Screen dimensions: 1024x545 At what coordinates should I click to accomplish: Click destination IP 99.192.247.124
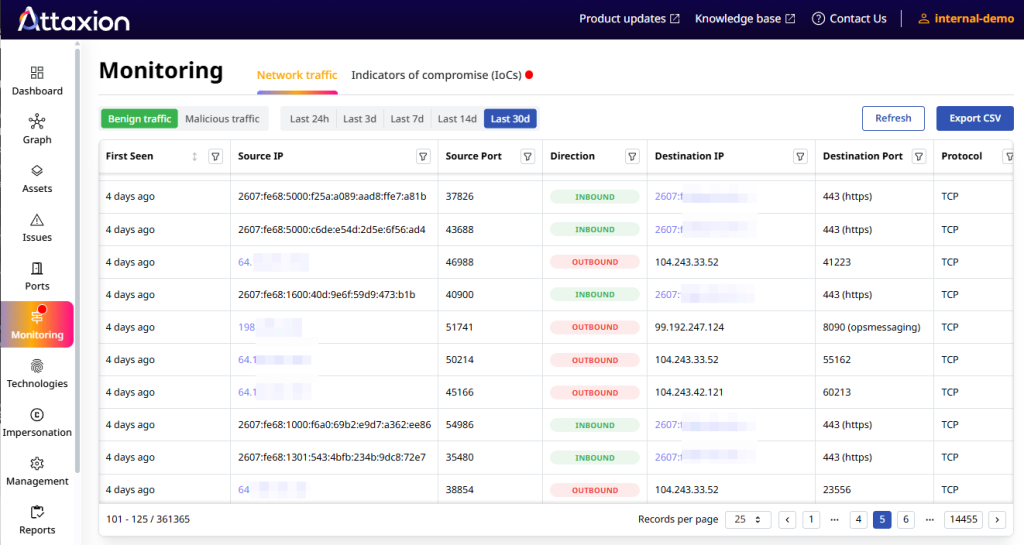point(689,327)
